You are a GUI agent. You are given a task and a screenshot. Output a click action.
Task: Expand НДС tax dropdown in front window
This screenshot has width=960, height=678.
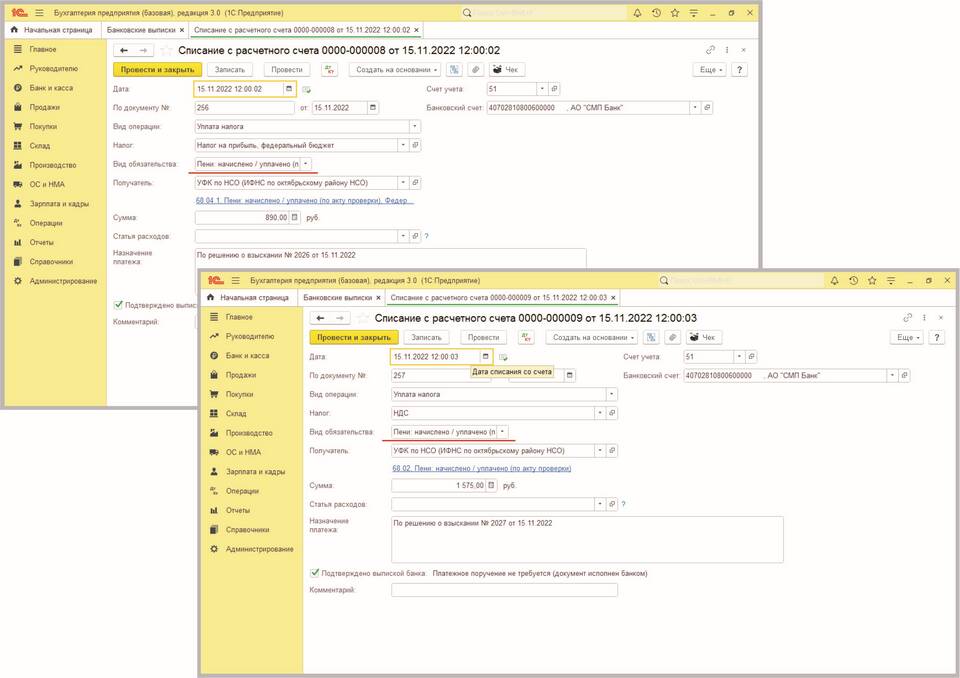(611, 413)
